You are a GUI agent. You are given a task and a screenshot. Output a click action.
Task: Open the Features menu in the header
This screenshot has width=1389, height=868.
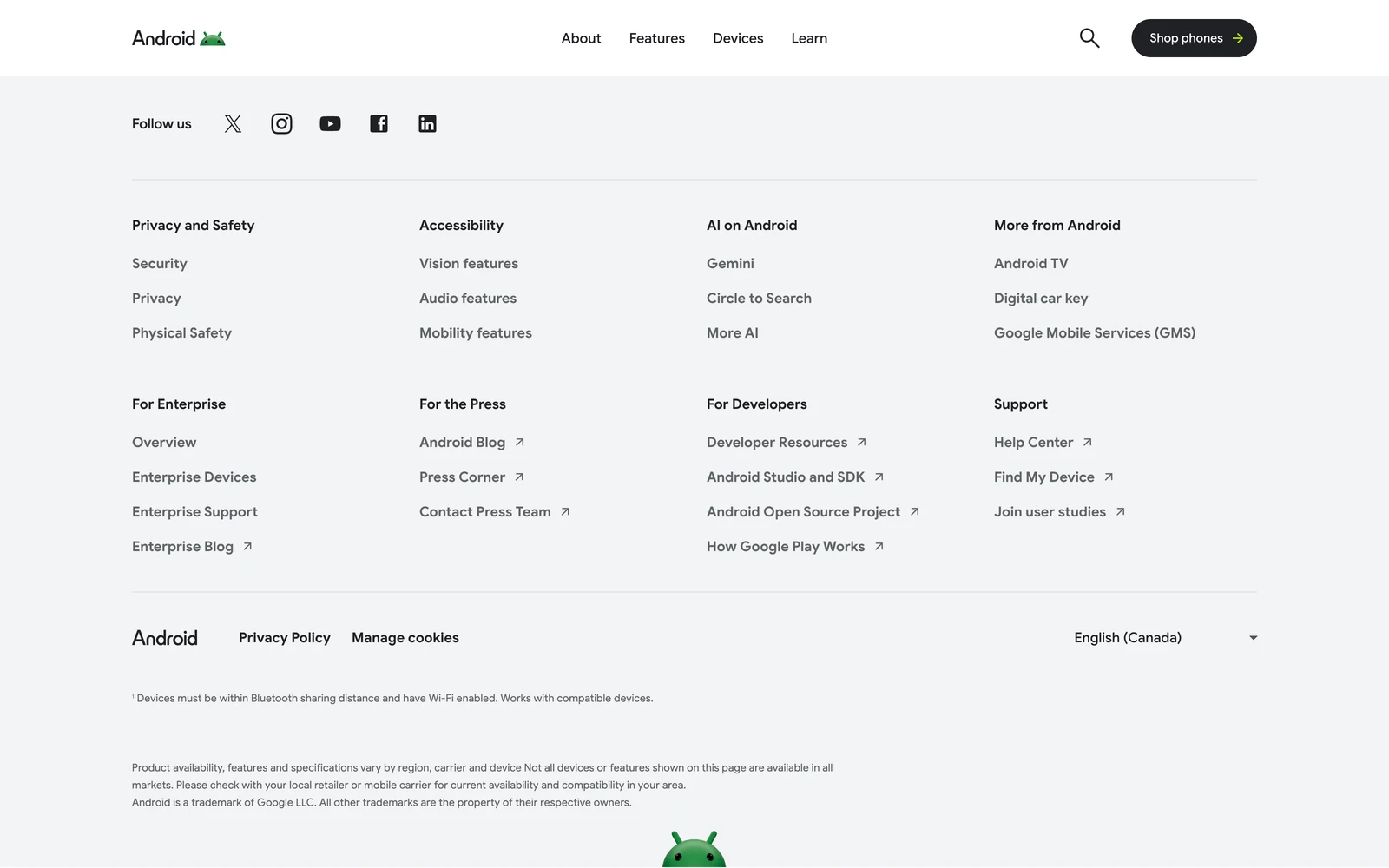(657, 38)
